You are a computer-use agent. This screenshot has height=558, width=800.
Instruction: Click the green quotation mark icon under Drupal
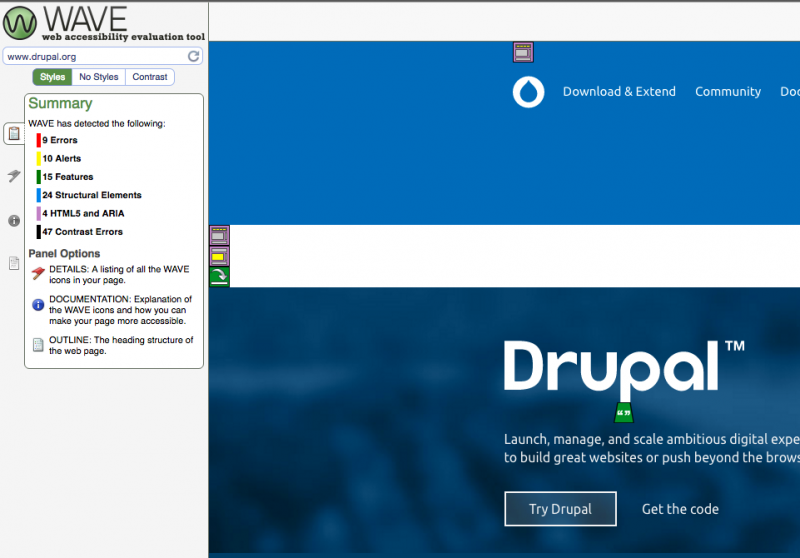pyautogui.click(x=623, y=413)
